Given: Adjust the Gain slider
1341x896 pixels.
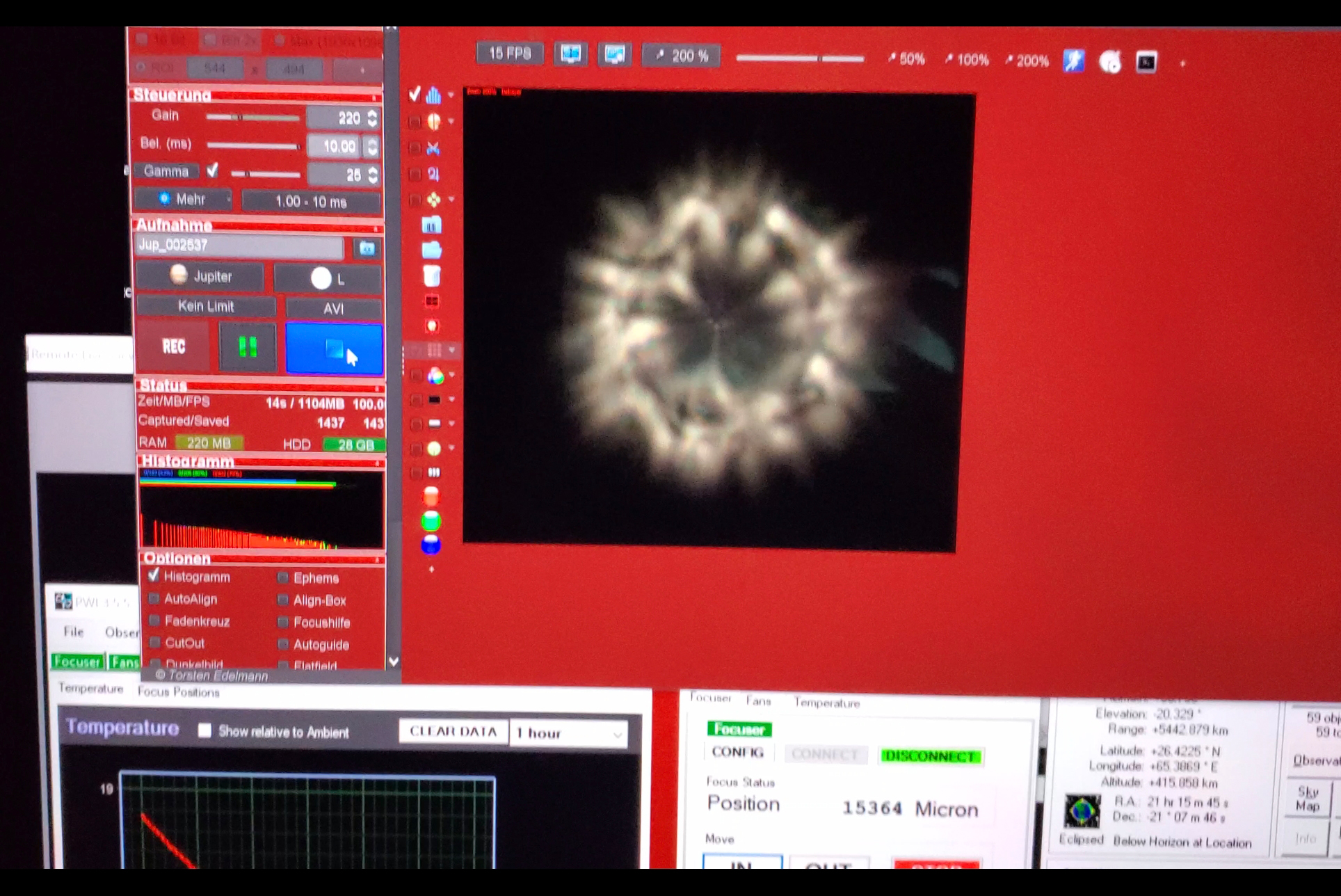Looking at the screenshot, I should pos(240,117).
